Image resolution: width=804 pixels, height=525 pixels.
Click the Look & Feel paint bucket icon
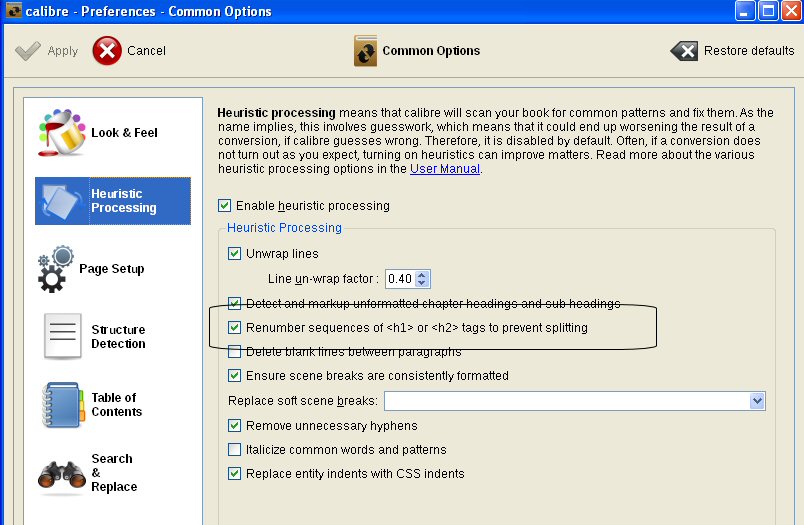coord(61,133)
